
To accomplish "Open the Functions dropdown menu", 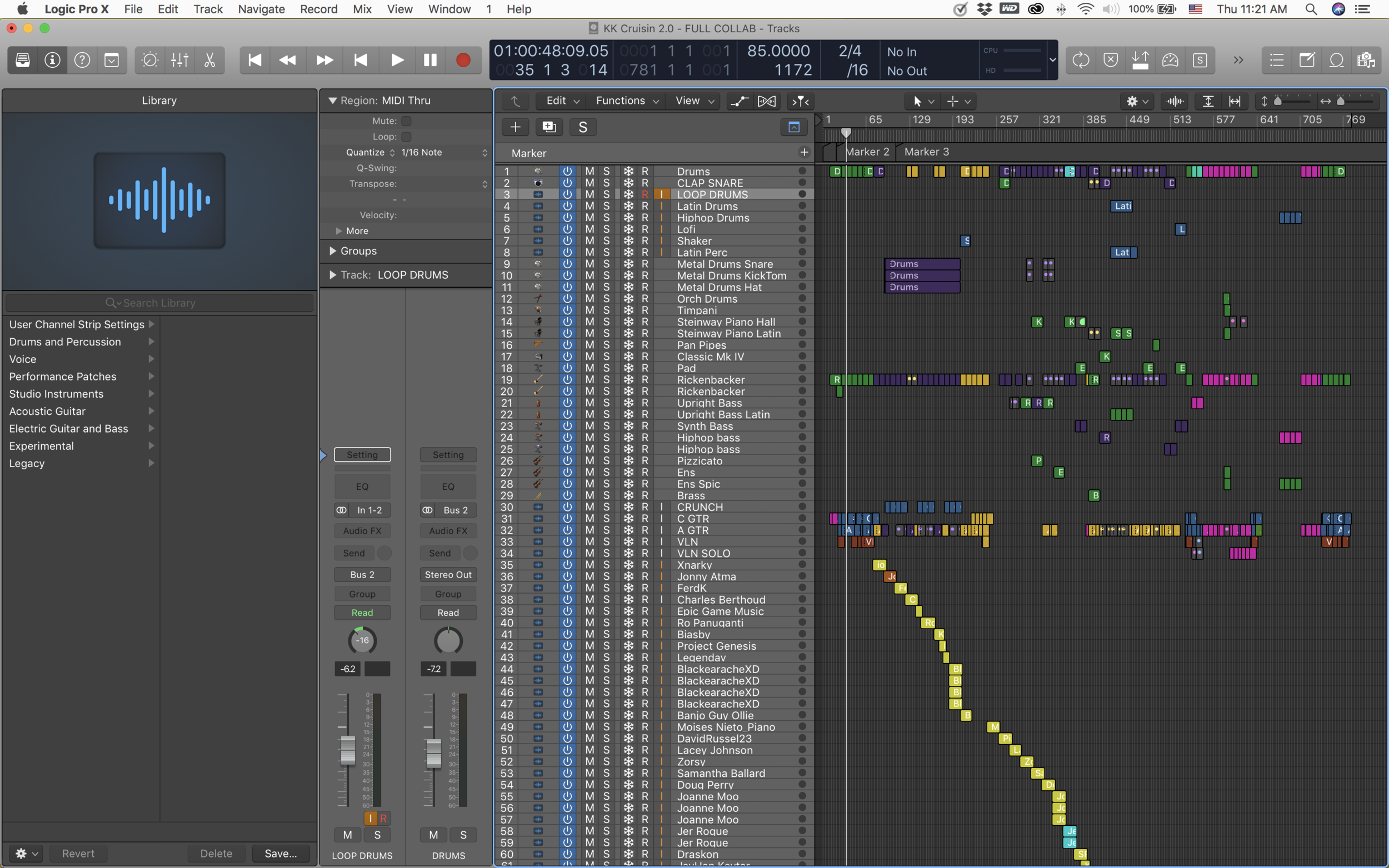I will click(x=627, y=101).
